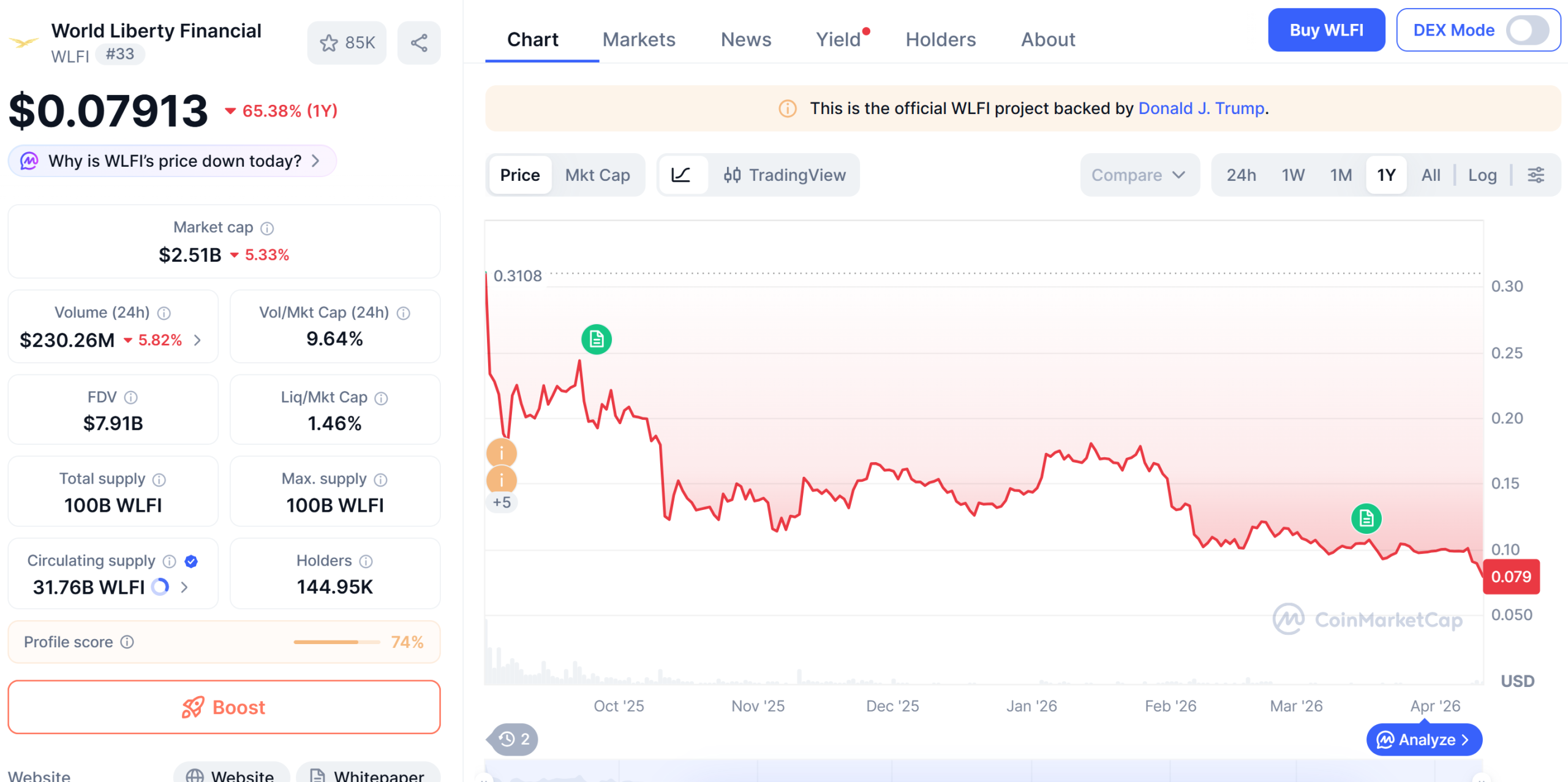Switch to the Holders tab

940,39
